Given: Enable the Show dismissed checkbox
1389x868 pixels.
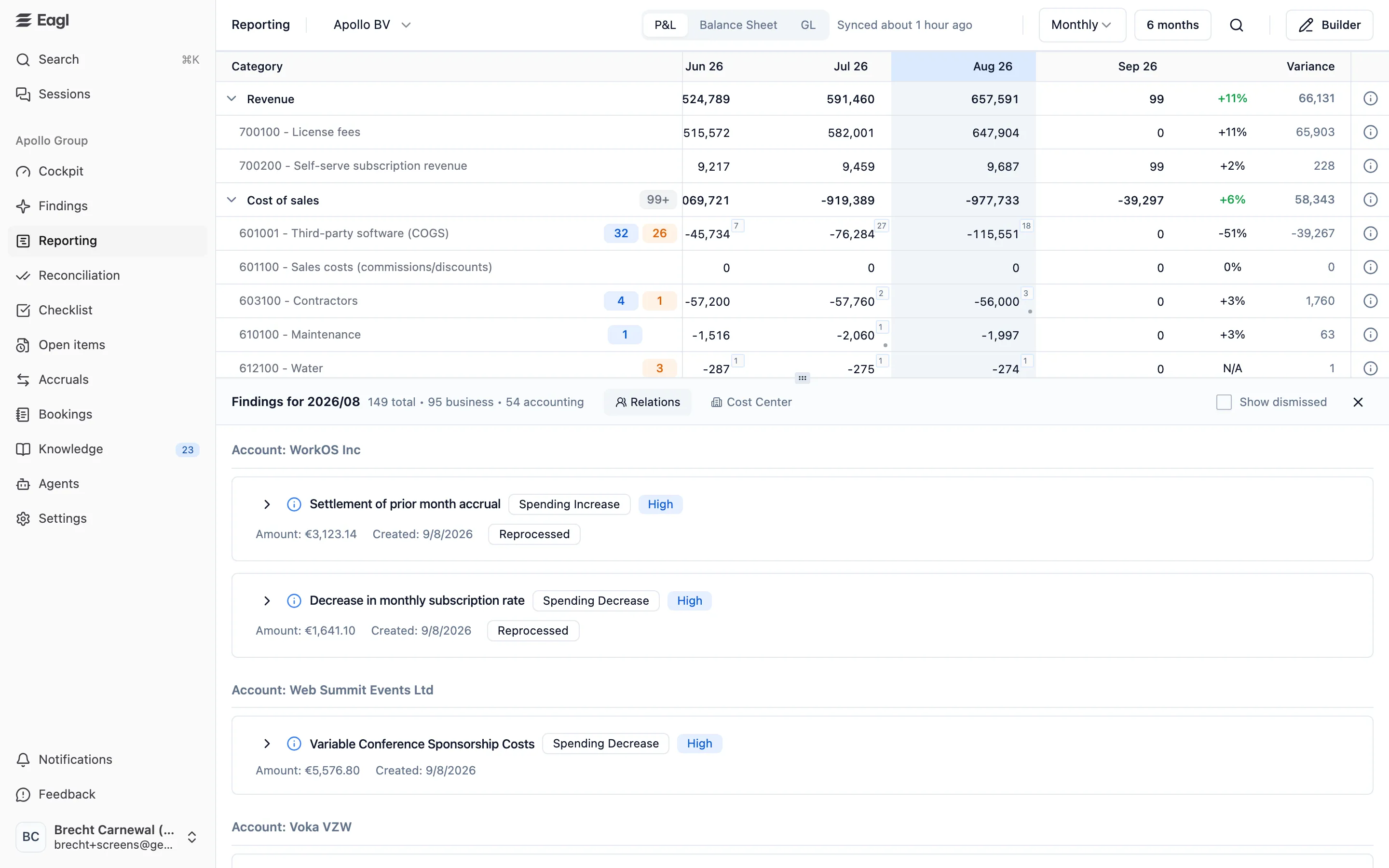Looking at the screenshot, I should (x=1224, y=403).
